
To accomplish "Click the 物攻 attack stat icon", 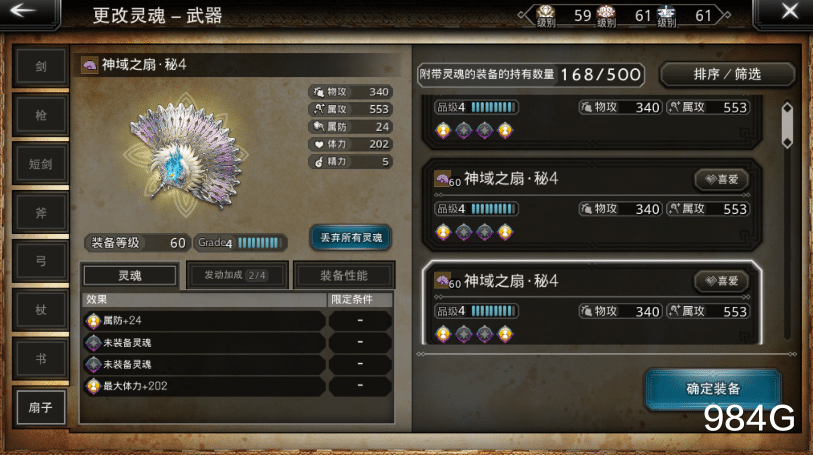I will tap(318, 92).
